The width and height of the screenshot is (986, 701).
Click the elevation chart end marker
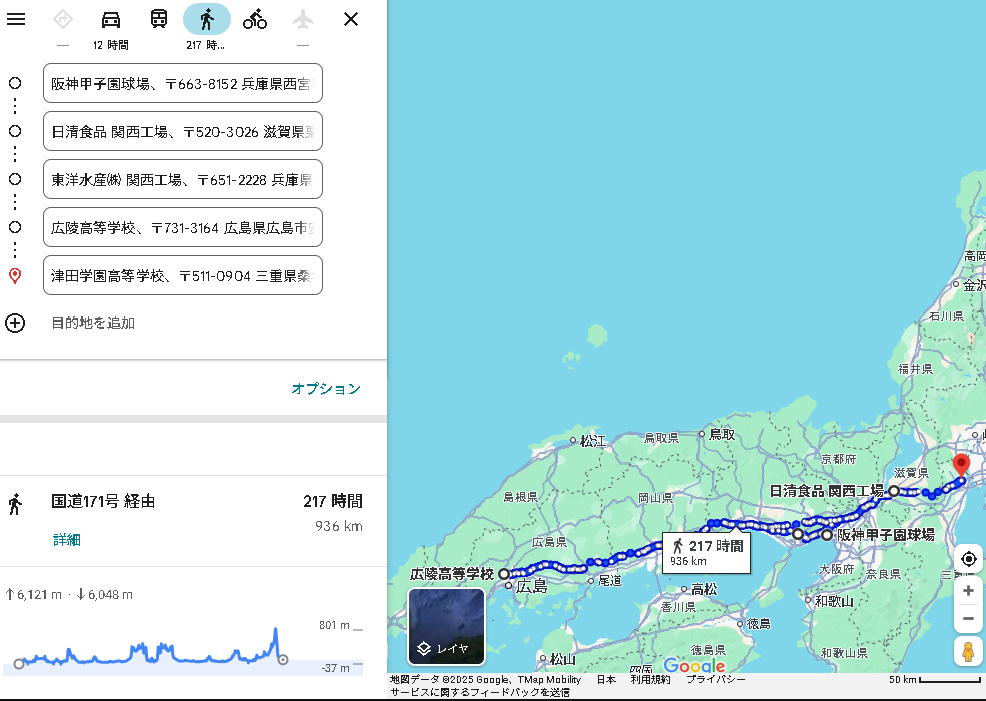coord(283,659)
